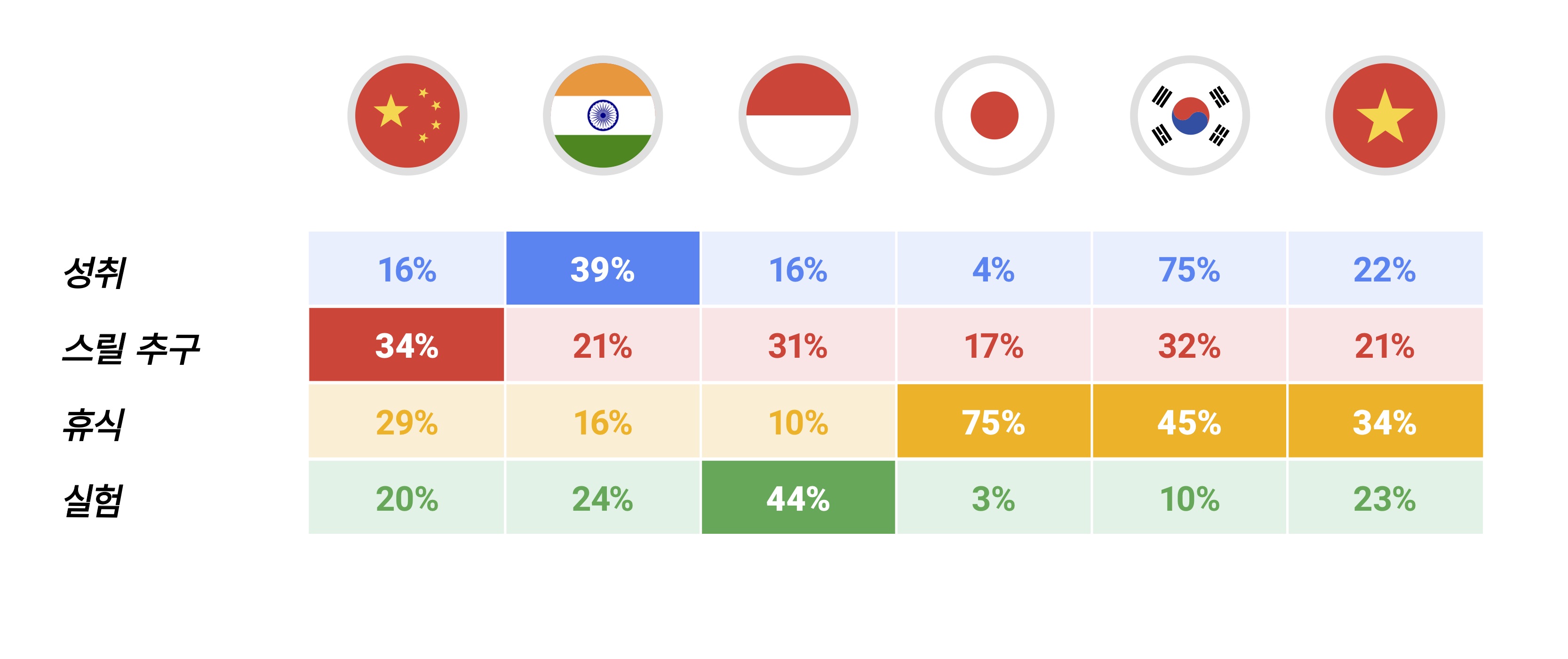Image resolution: width=1568 pixels, height=659 pixels.
Task: Select the 실험 row label
Action: [x=94, y=501]
